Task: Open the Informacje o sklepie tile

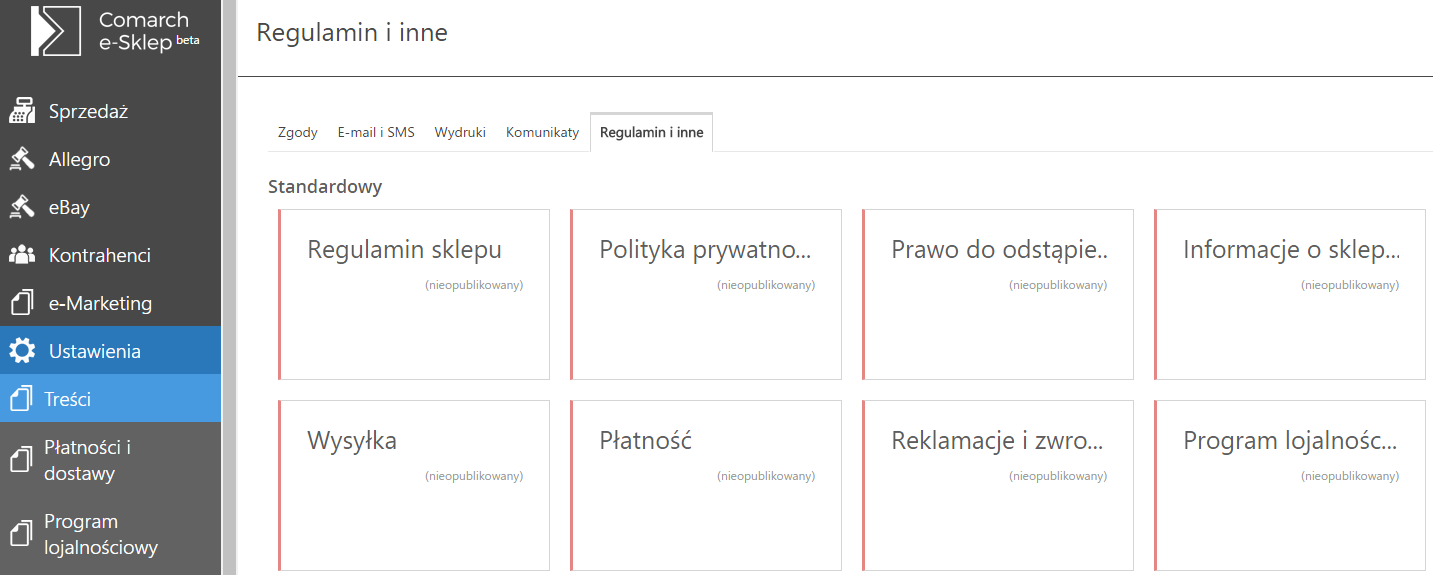Action: click(x=1290, y=294)
